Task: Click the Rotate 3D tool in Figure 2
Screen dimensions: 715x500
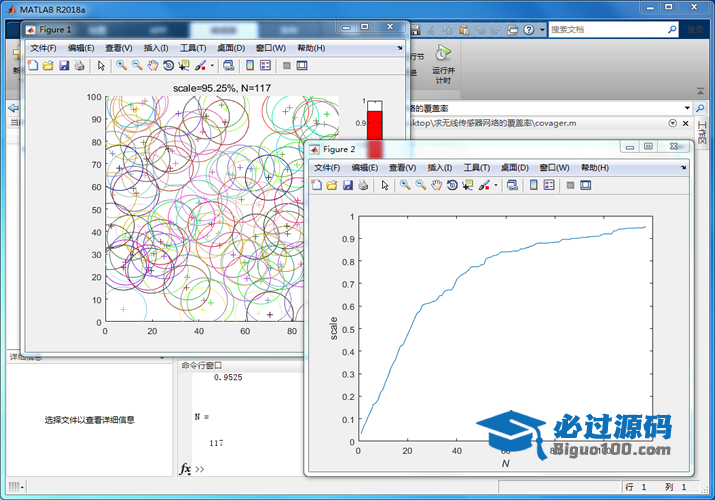Action: [452, 185]
